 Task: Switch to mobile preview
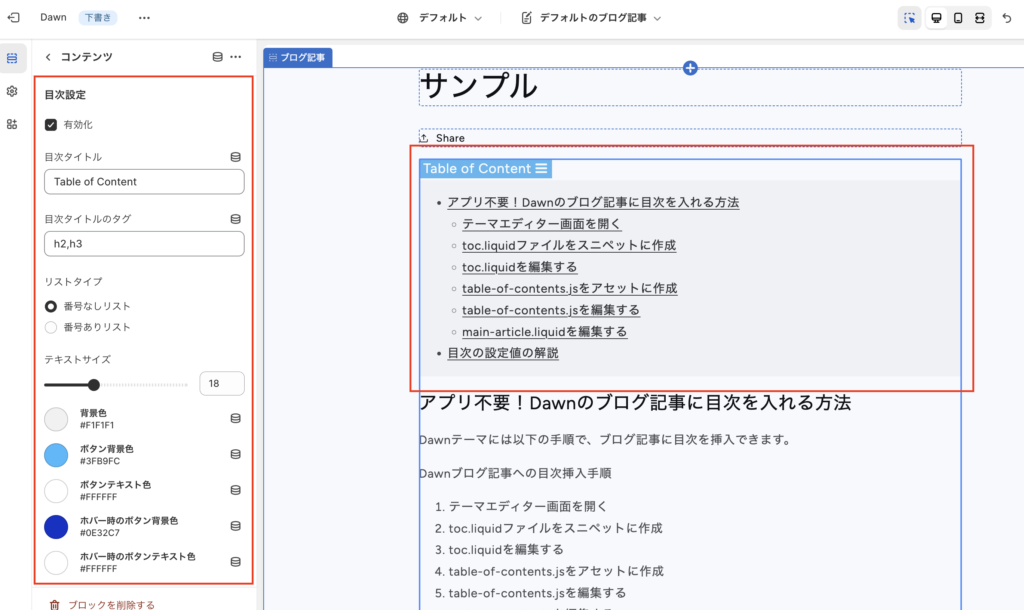click(x=958, y=18)
